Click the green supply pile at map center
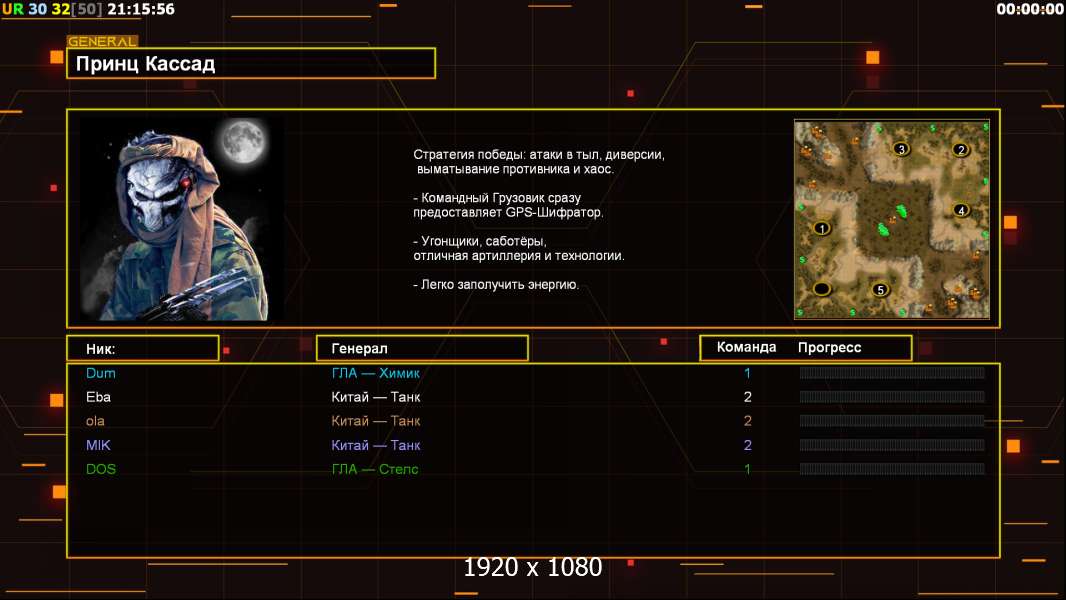The height and width of the screenshot is (600, 1066). [x=888, y=220]
